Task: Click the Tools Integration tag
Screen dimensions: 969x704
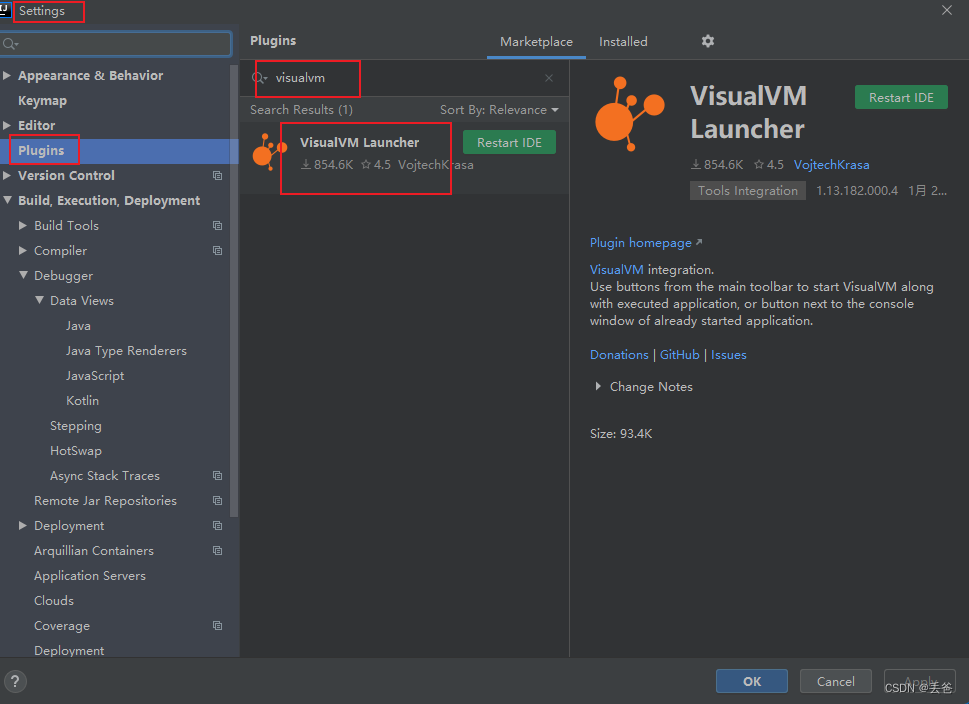Action: coord(748,190)
